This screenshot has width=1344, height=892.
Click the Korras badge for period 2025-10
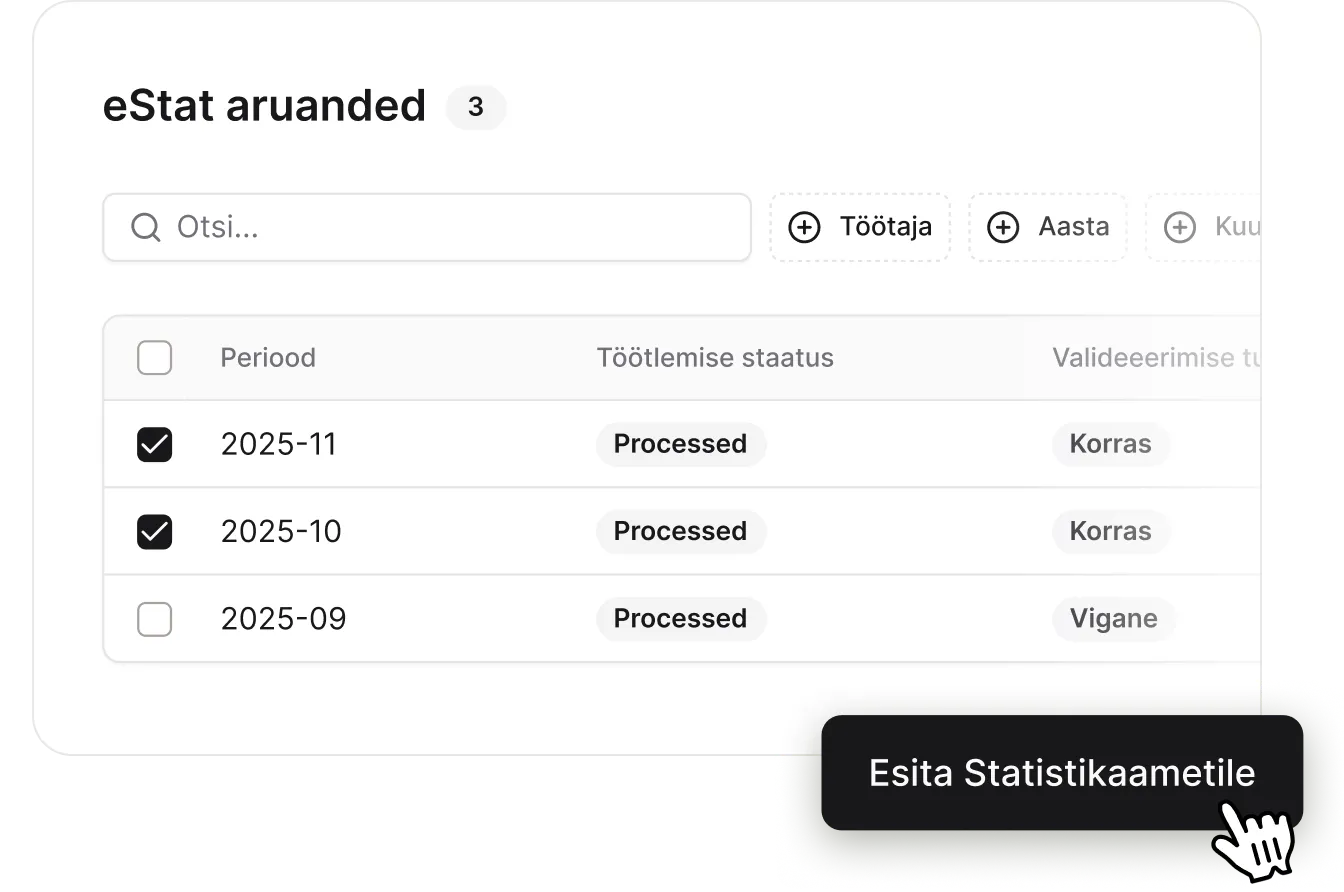[1110, 531]
